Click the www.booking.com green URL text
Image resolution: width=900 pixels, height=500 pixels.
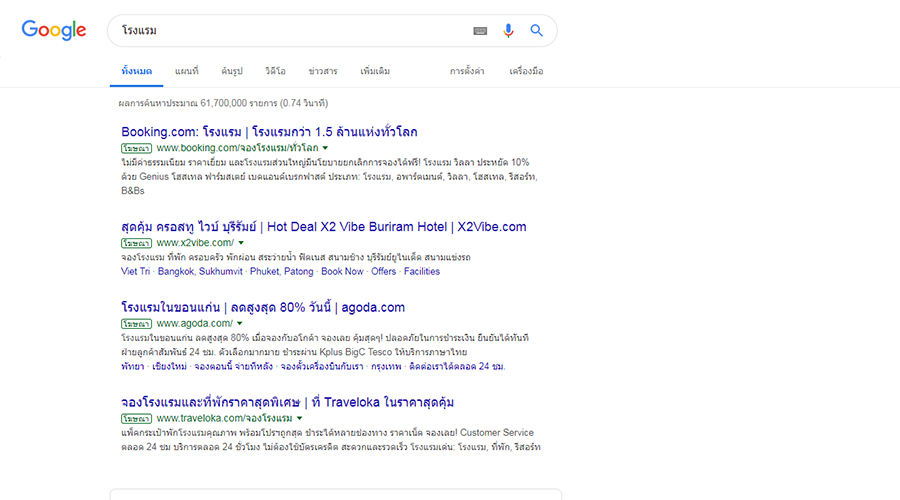click(238, 148)
